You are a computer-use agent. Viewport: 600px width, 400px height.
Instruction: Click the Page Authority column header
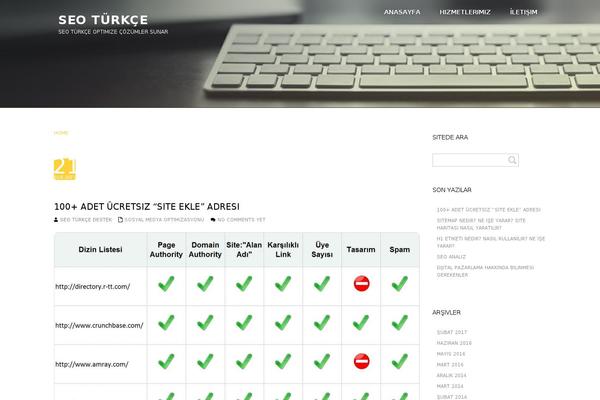(x=166, y=250)
